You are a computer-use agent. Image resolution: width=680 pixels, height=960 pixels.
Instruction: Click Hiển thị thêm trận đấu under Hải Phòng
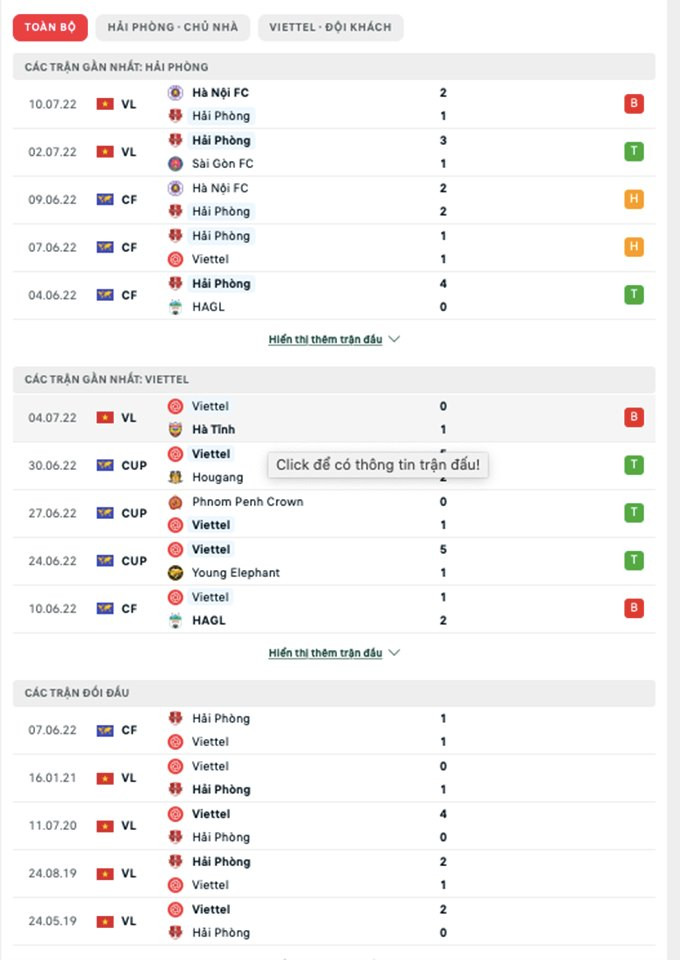tap(325, 340)
